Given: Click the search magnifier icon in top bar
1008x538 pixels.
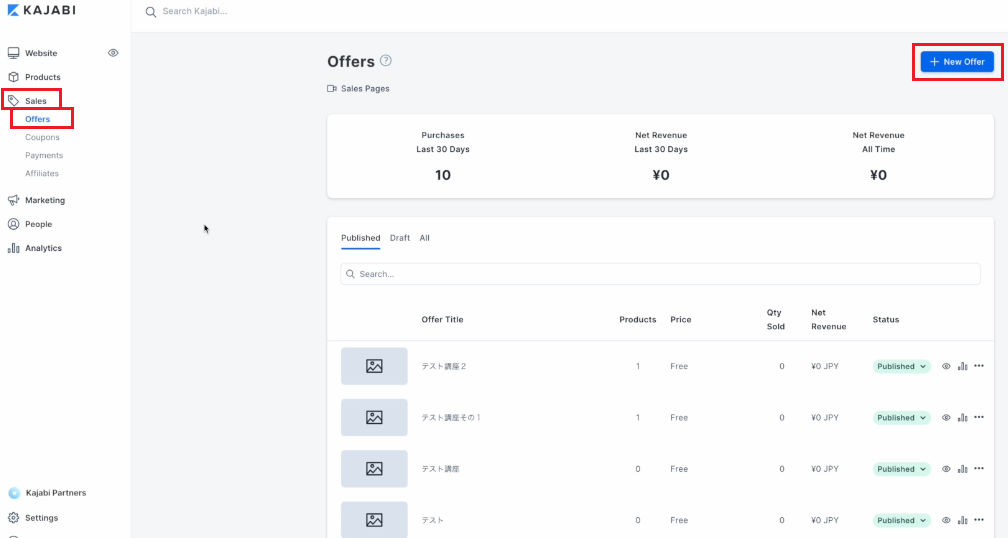Looking at the screenshot, I should (x=151, y=12).
